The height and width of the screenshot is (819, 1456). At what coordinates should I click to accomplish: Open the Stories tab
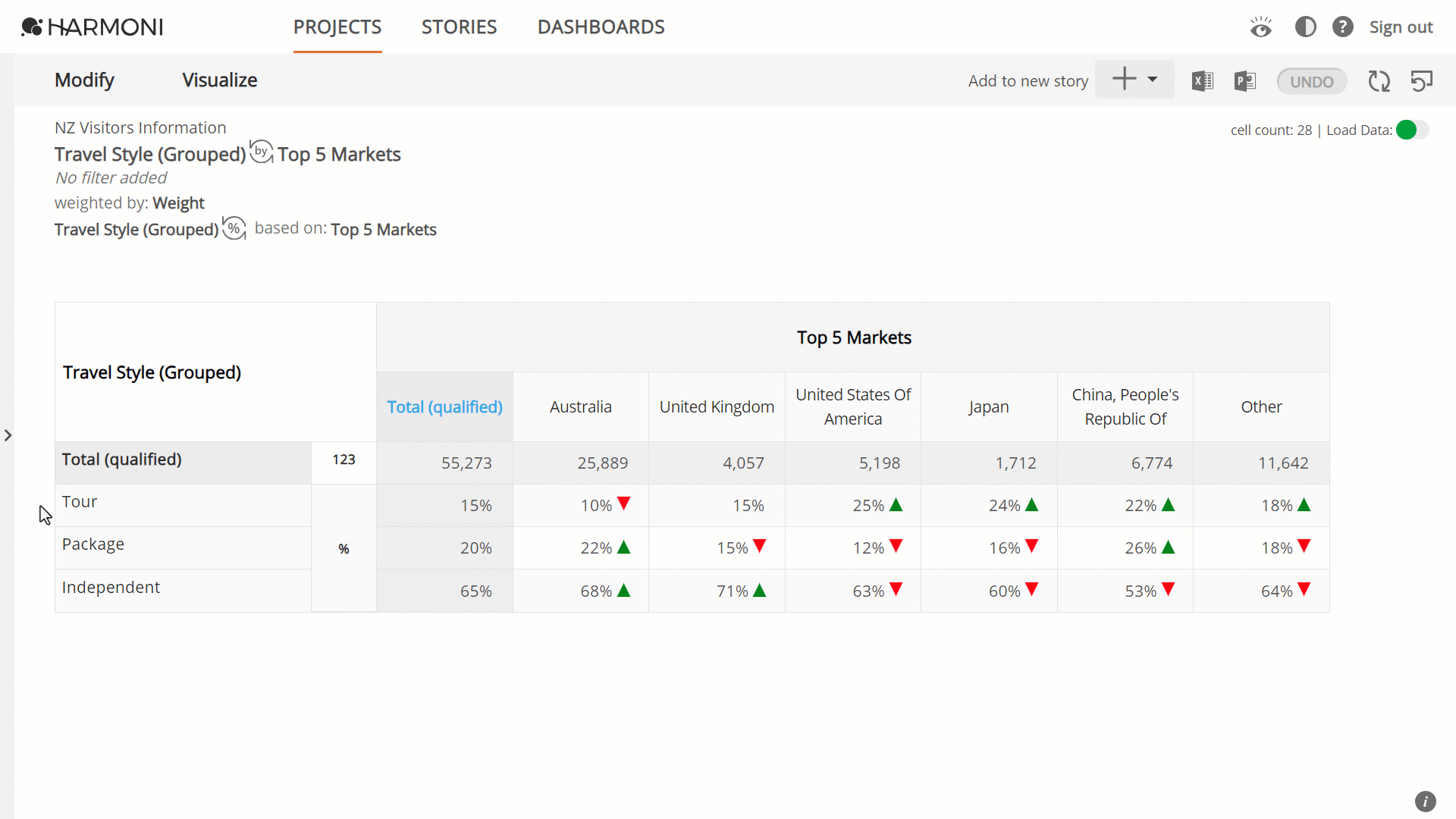460,27
